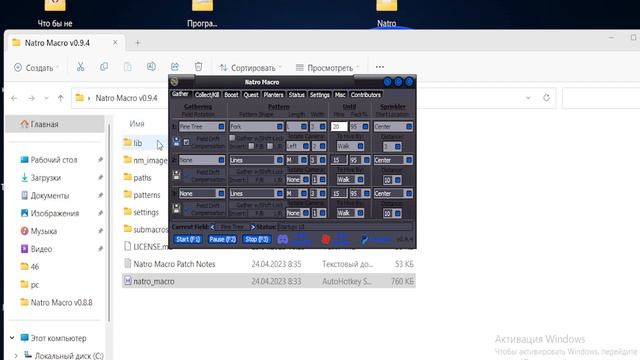Expand 'Этот компьютер' in sidebar
Viewport: 640px width, 360px height.
[x=12, y=338]
